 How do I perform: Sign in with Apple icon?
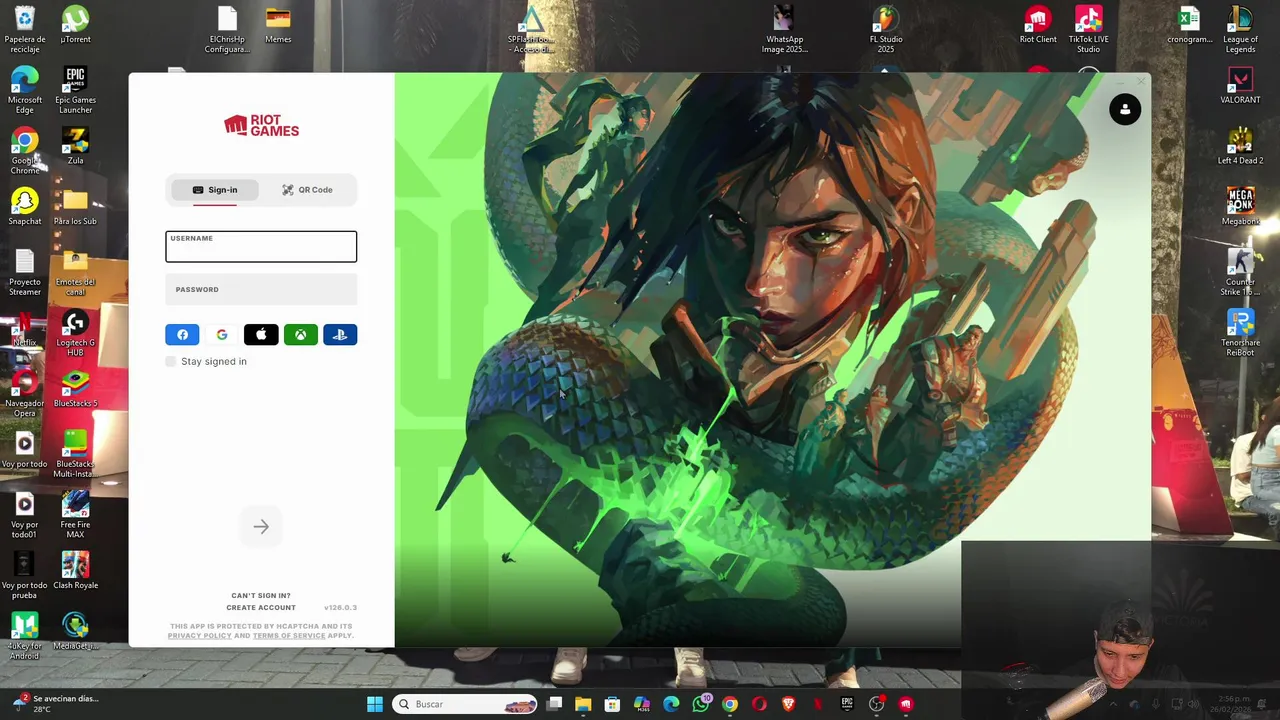point(261,335)
